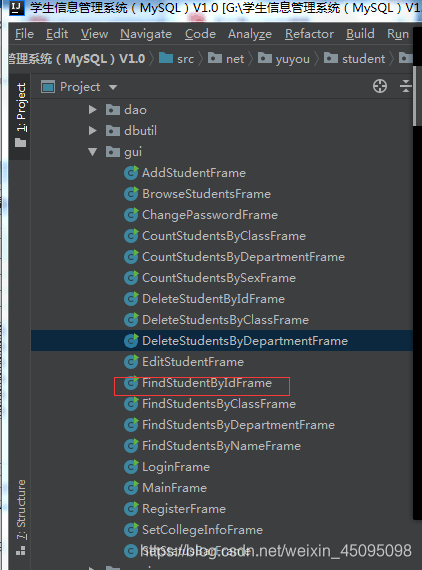Select CountStudentsByClassFrame in the tree
Screen dimensions: 422x570
point(224,236)
